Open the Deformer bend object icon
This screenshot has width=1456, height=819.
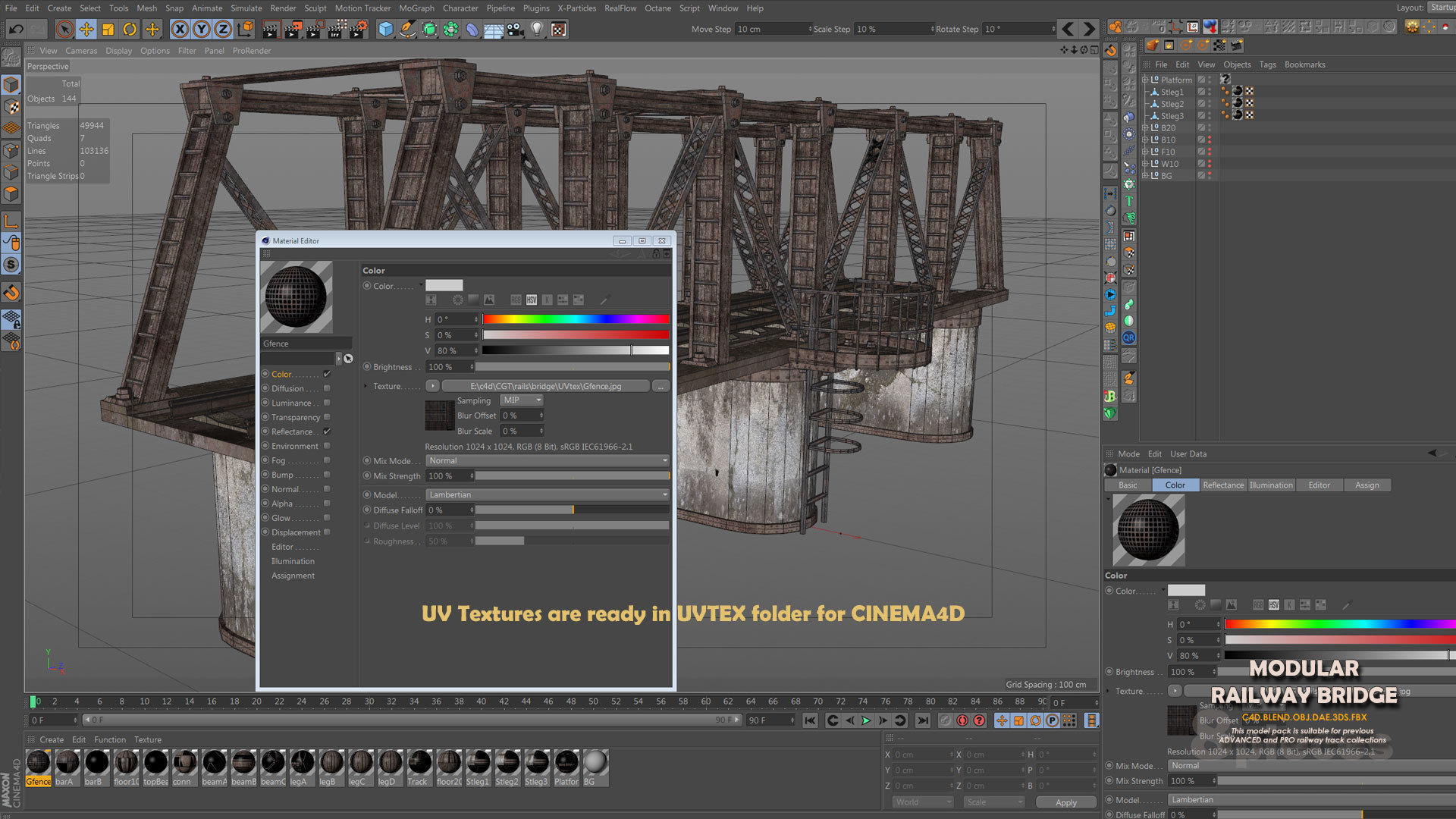coord(472,29)
